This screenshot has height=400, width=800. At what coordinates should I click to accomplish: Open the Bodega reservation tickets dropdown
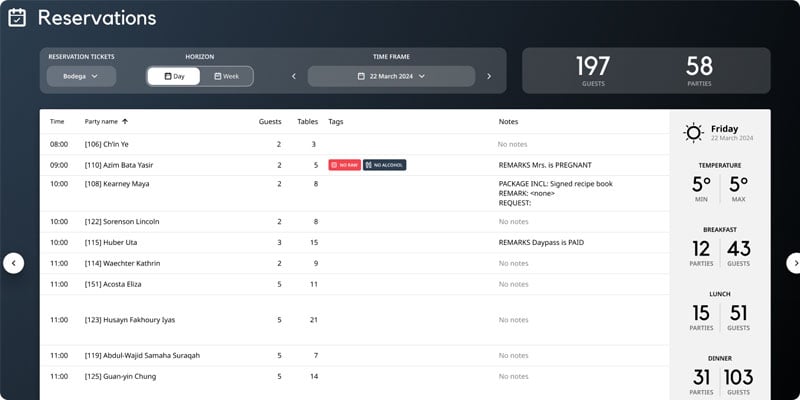[x=81, y=77]
